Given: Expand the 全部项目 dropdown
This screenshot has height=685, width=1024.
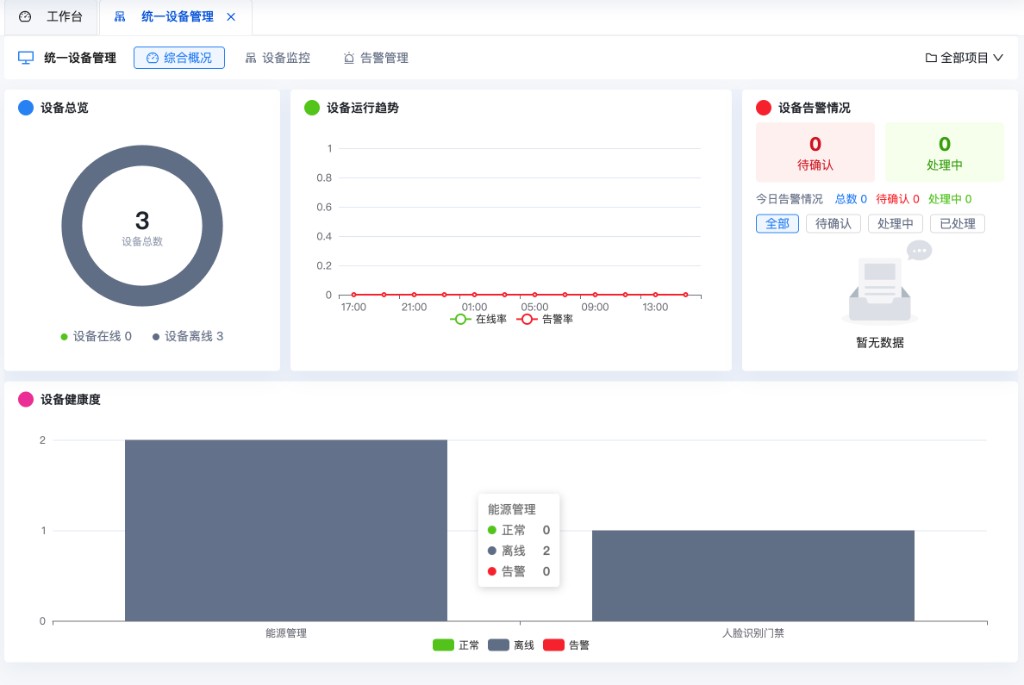Looking at the screenshot, I should (x=964, y=57).
